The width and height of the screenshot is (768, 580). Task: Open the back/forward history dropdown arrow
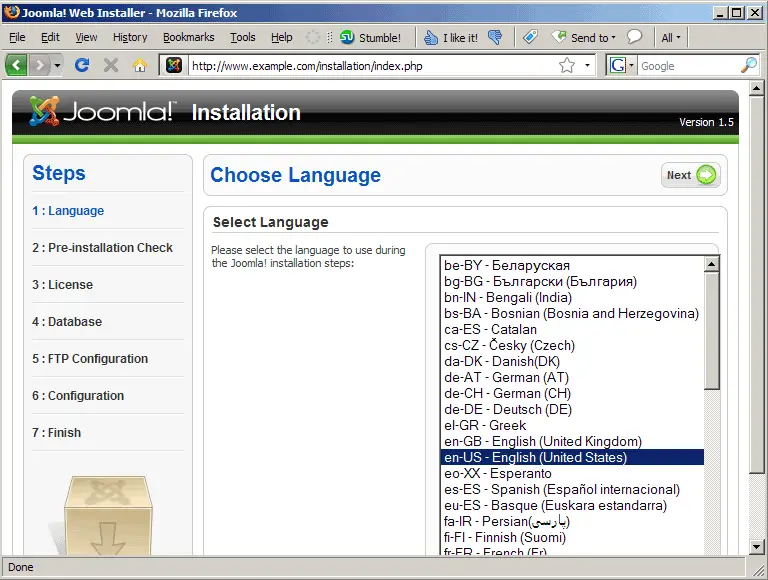click(57, 65)
